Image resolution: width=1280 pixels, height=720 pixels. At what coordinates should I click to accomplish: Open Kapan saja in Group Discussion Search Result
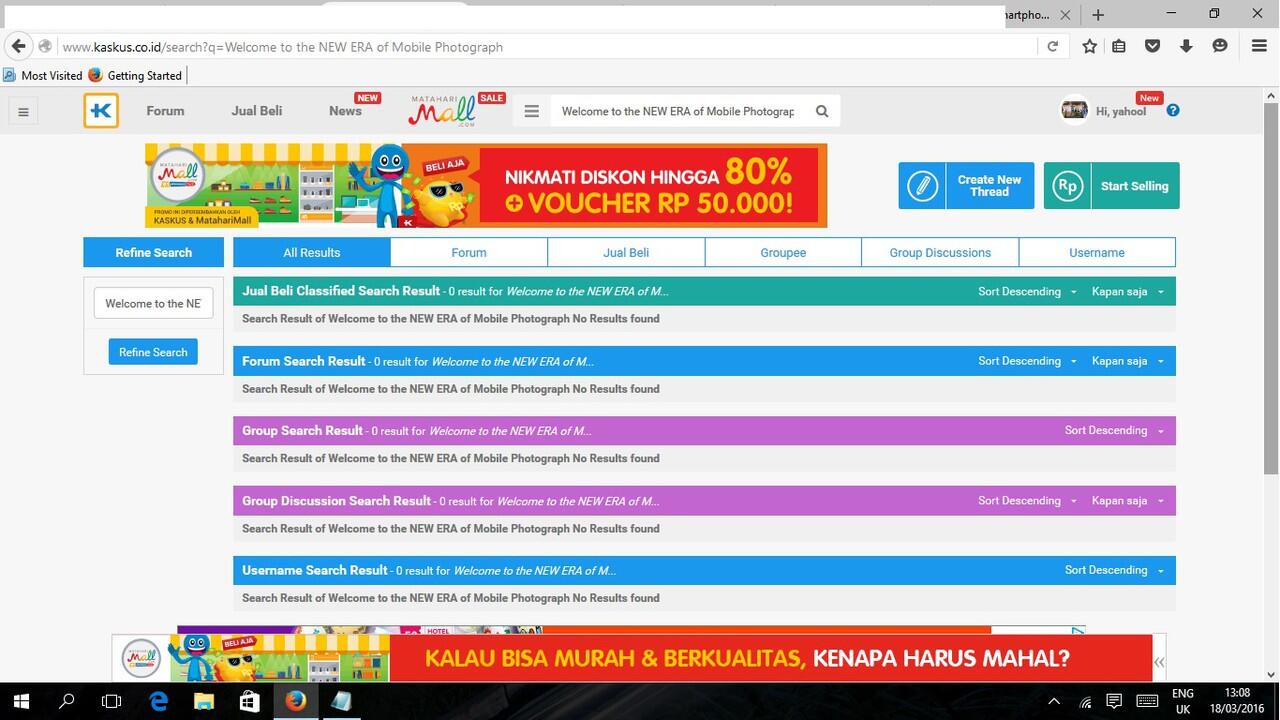[1128, 500]
